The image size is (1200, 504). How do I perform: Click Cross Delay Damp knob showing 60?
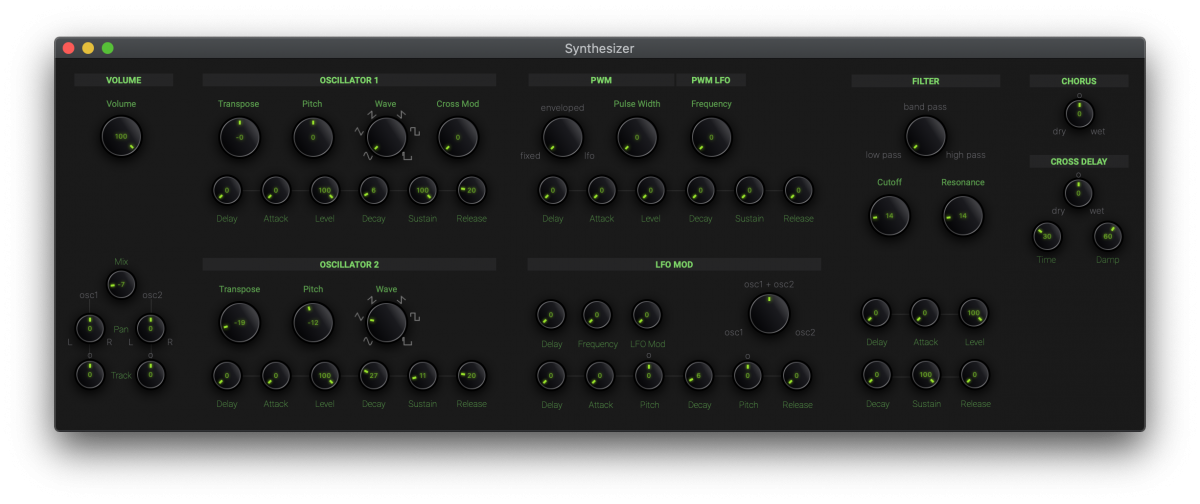click(x=1108, y=236)
